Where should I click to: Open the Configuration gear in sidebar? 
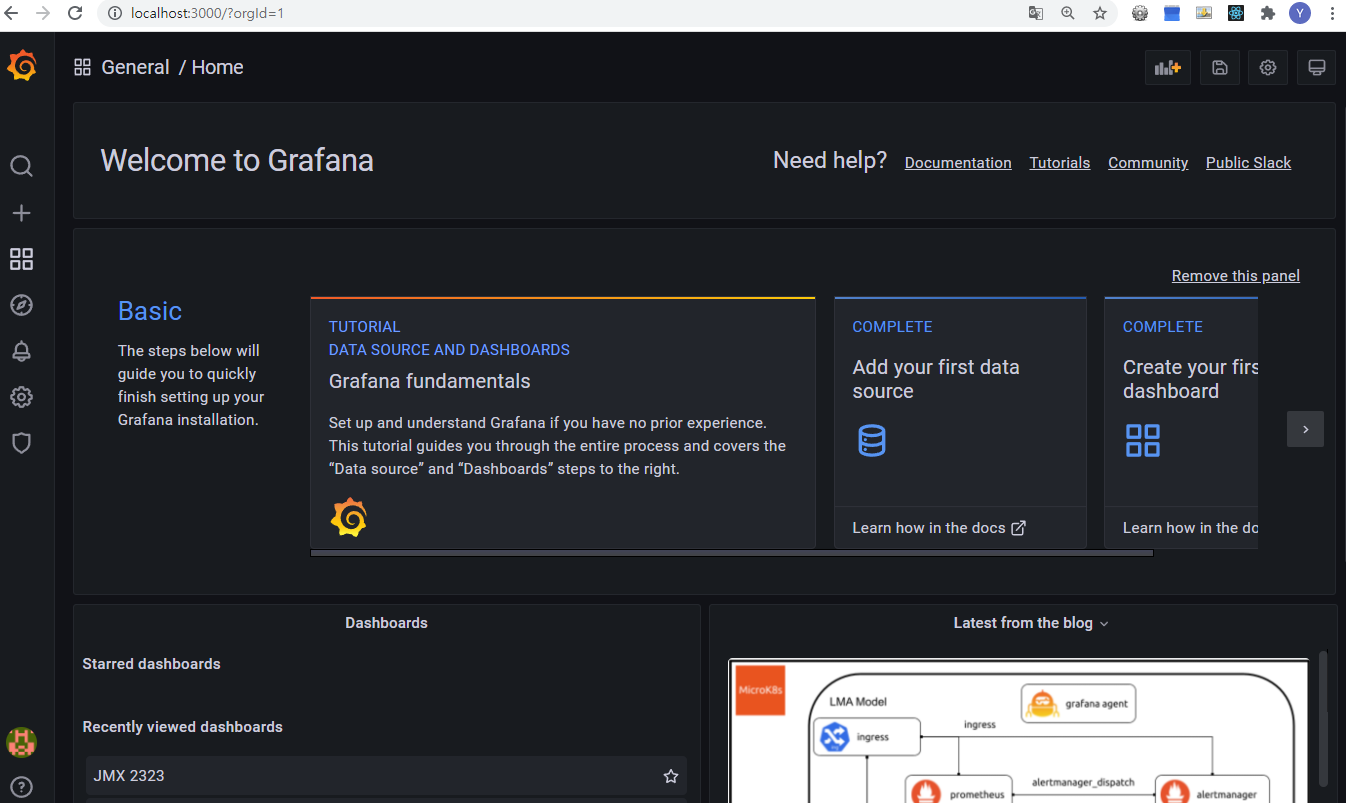coord(21,397)
